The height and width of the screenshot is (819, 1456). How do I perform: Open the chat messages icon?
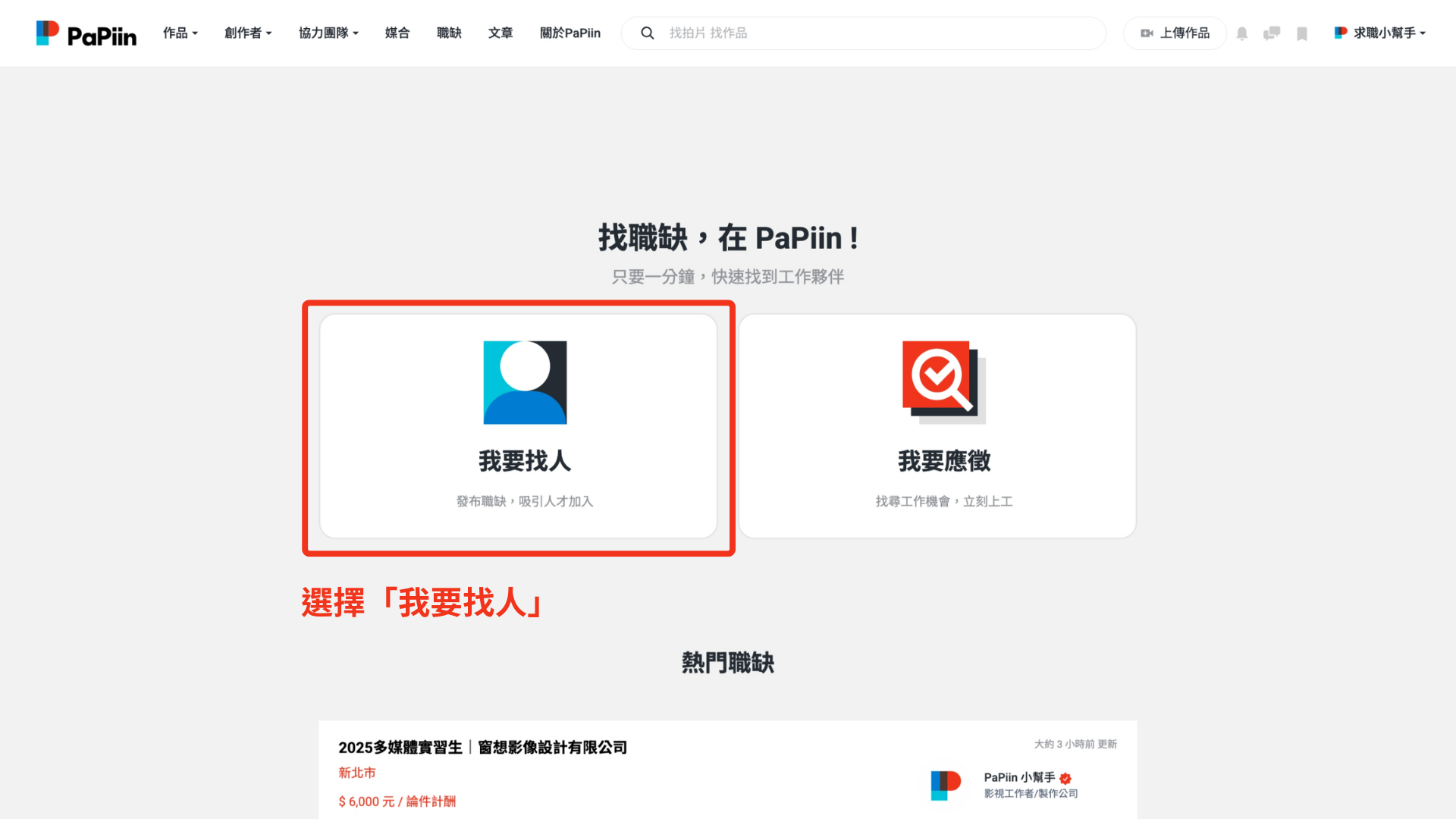pos(1272,33)
